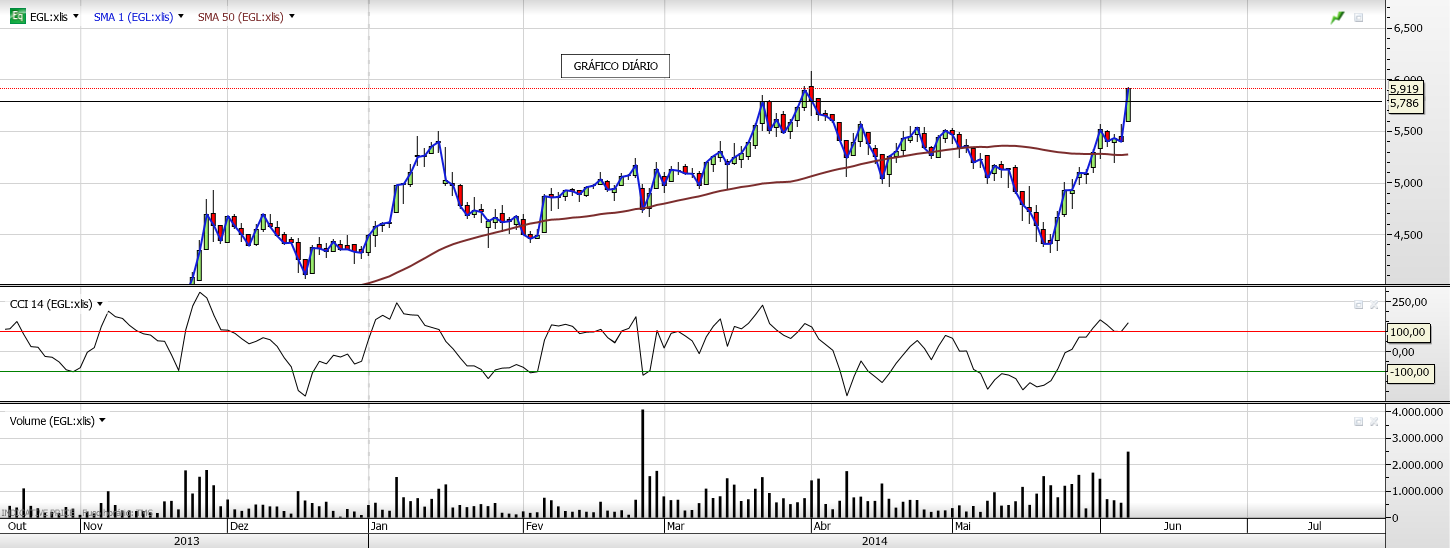Close the CCI 14 indicator panel
The width and height of the screenshot is (1450, 548).
1373,304
